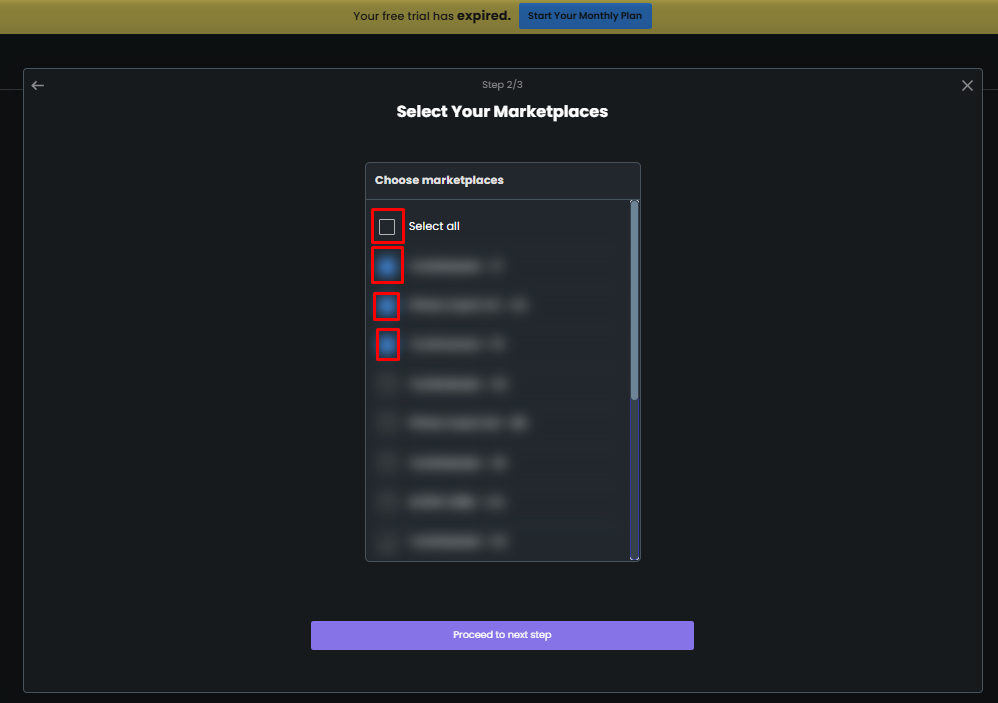Click the Choose marketplaces panel header

(503, 181)
